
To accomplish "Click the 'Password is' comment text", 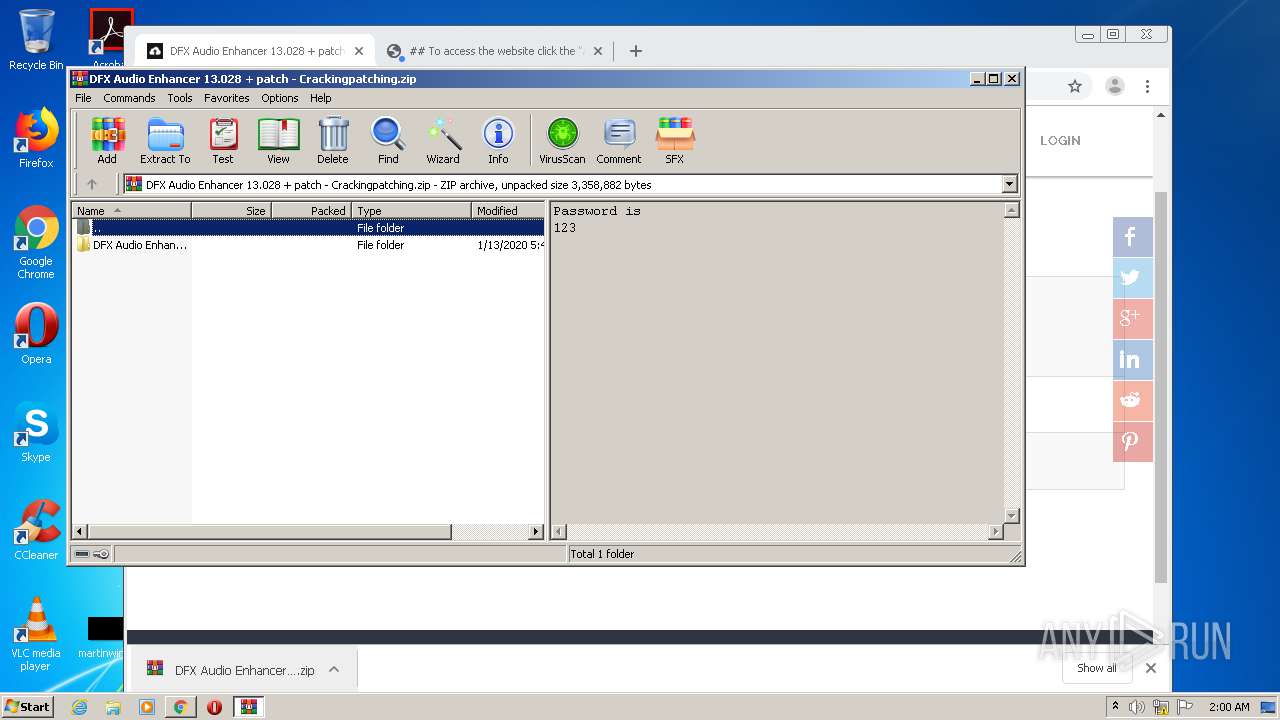I will tap(597, 211).
